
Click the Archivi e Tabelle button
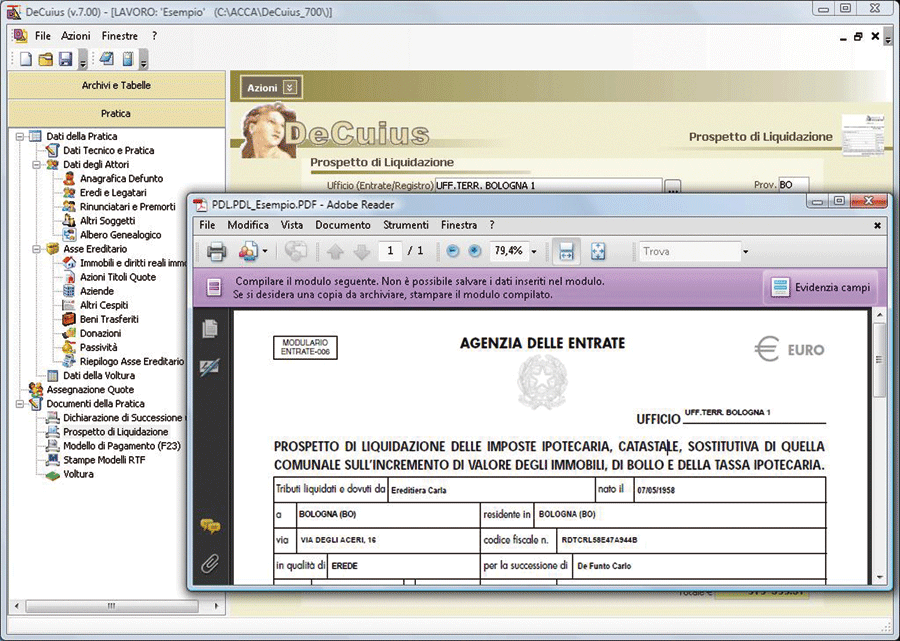116,86
